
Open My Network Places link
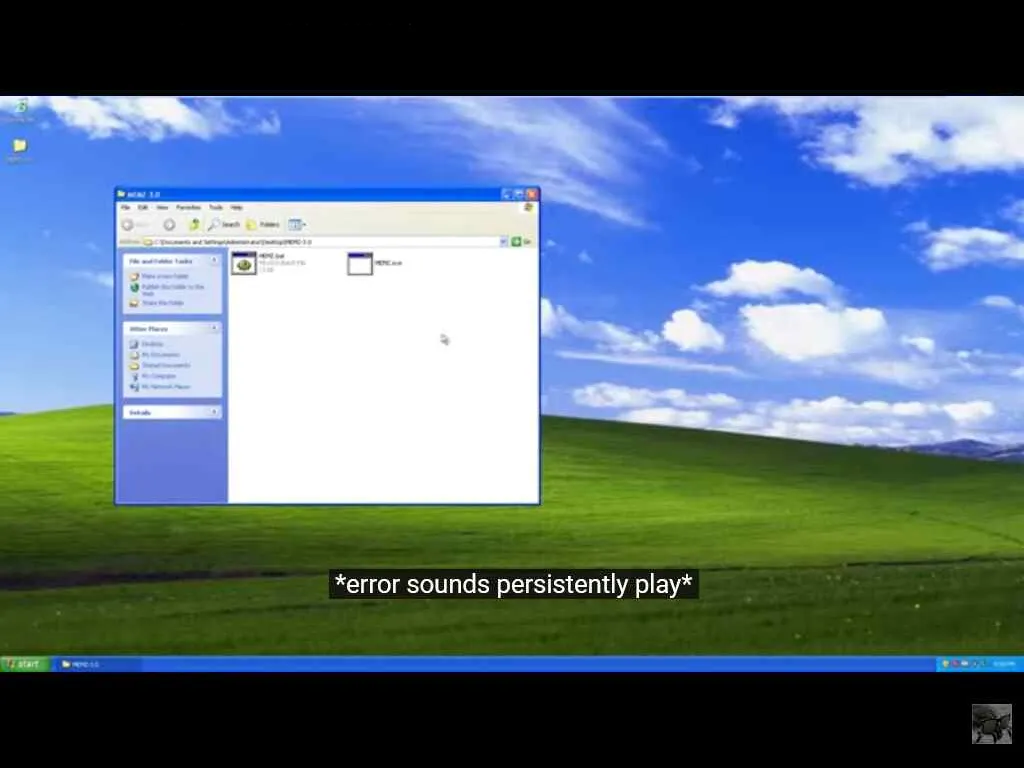(166, 387)
